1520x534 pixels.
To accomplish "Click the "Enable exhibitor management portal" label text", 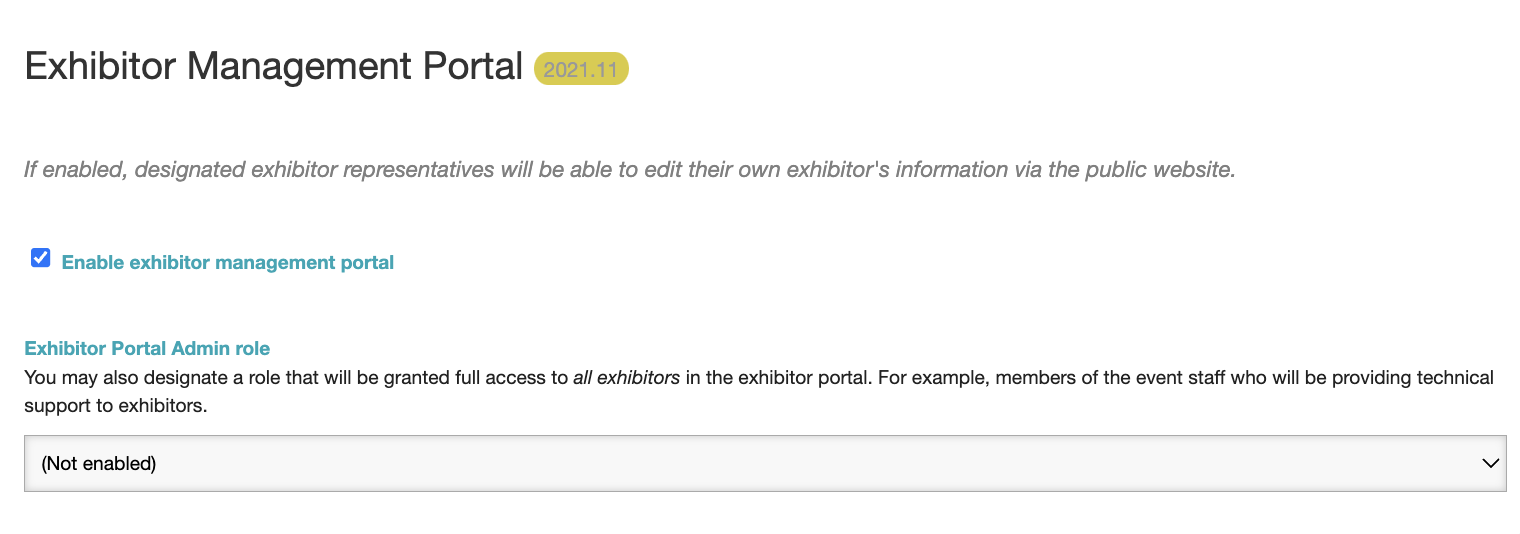I will click(228, 263).
